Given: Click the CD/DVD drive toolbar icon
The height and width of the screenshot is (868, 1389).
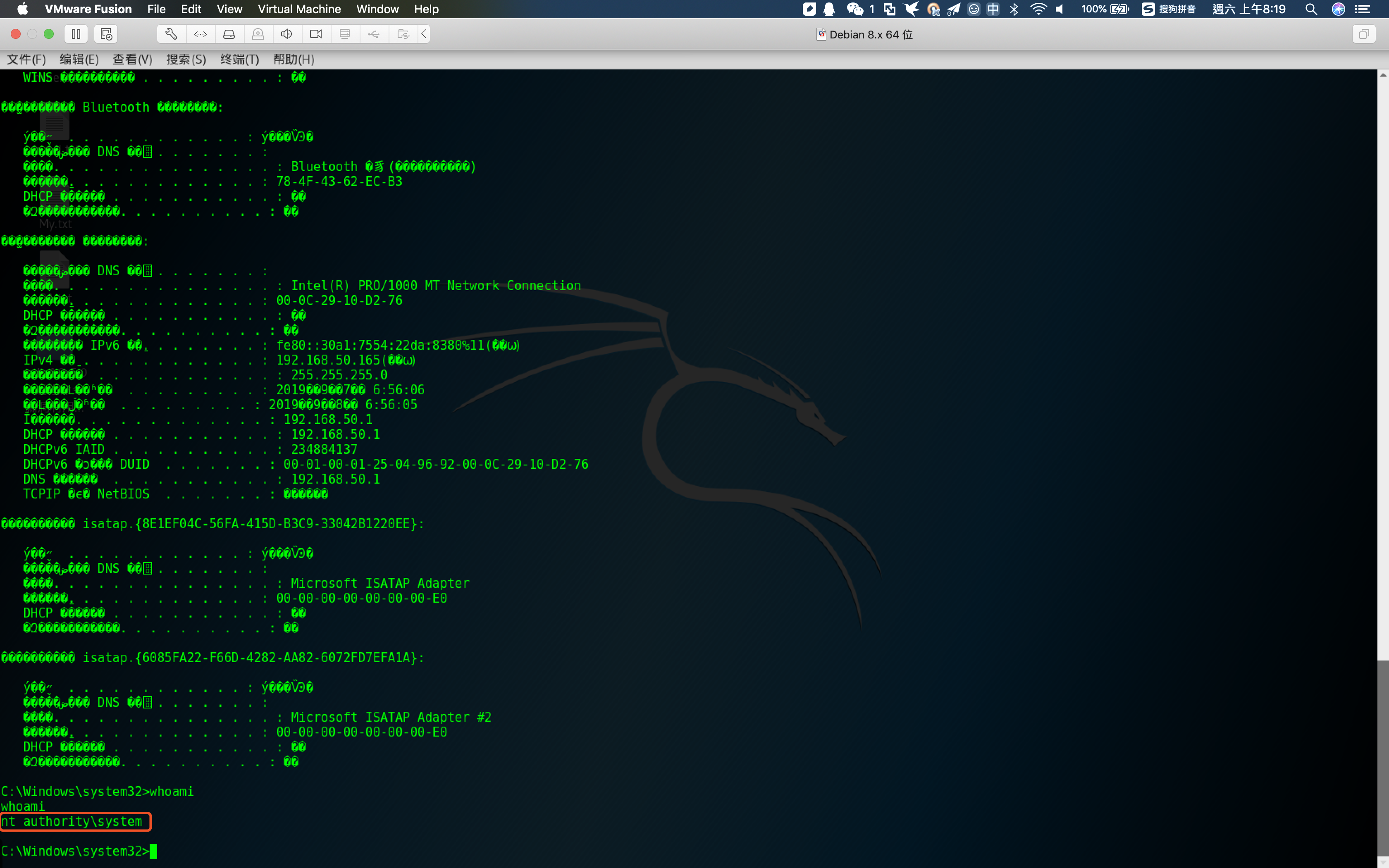Looking at the screenshot, I should click(x=258, y=34).
